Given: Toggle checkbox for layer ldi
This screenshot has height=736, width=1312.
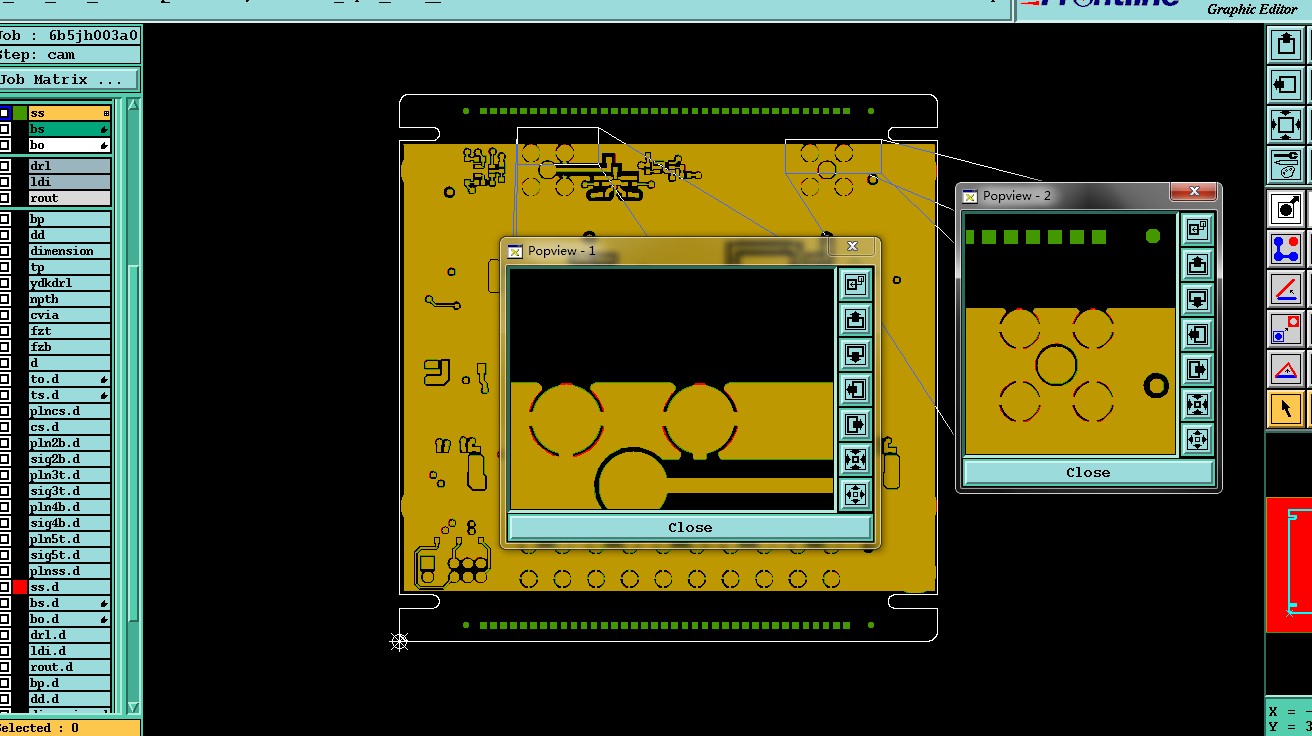Looking at the screenshot, I should [5, 182].
